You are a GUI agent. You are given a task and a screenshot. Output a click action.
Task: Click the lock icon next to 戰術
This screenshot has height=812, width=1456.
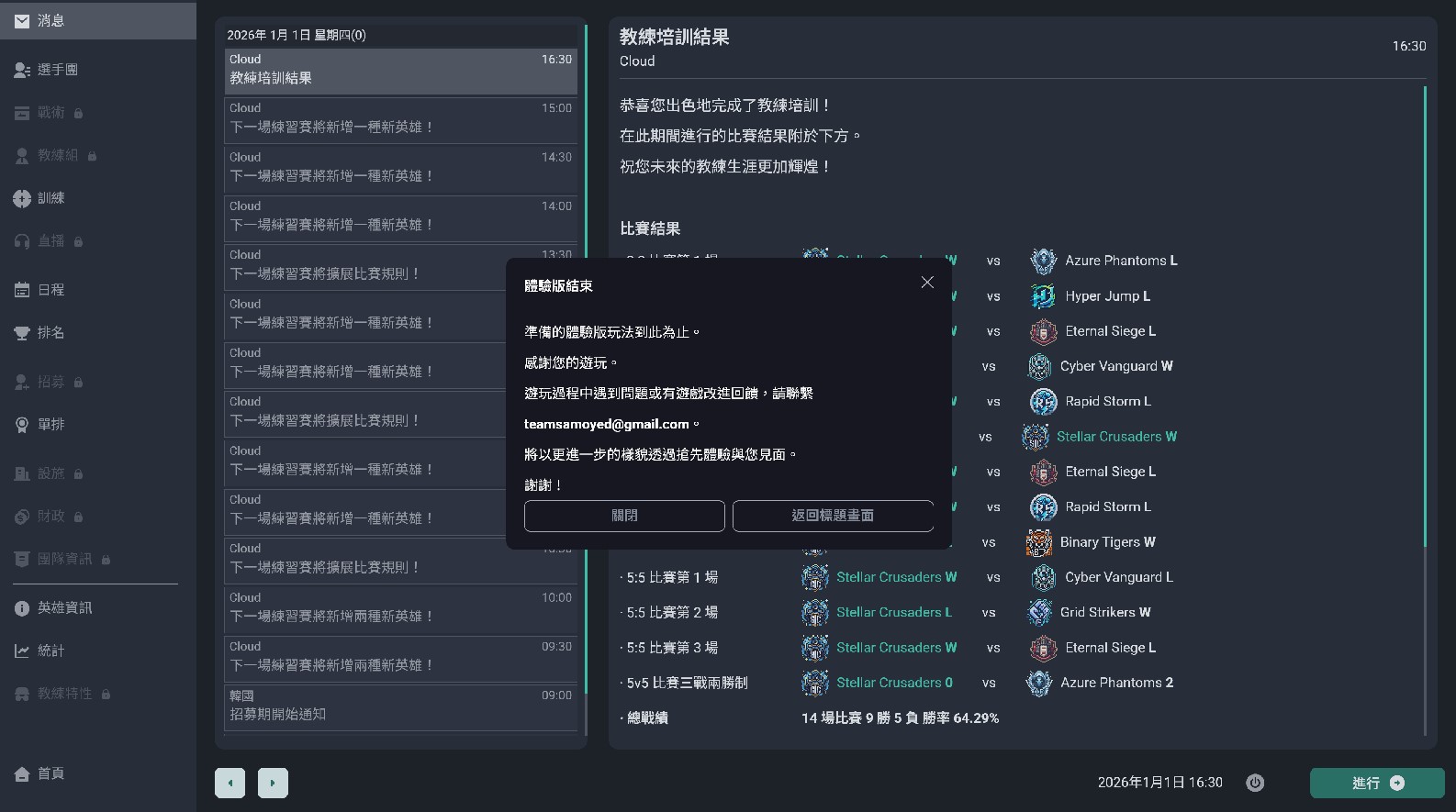78,113
